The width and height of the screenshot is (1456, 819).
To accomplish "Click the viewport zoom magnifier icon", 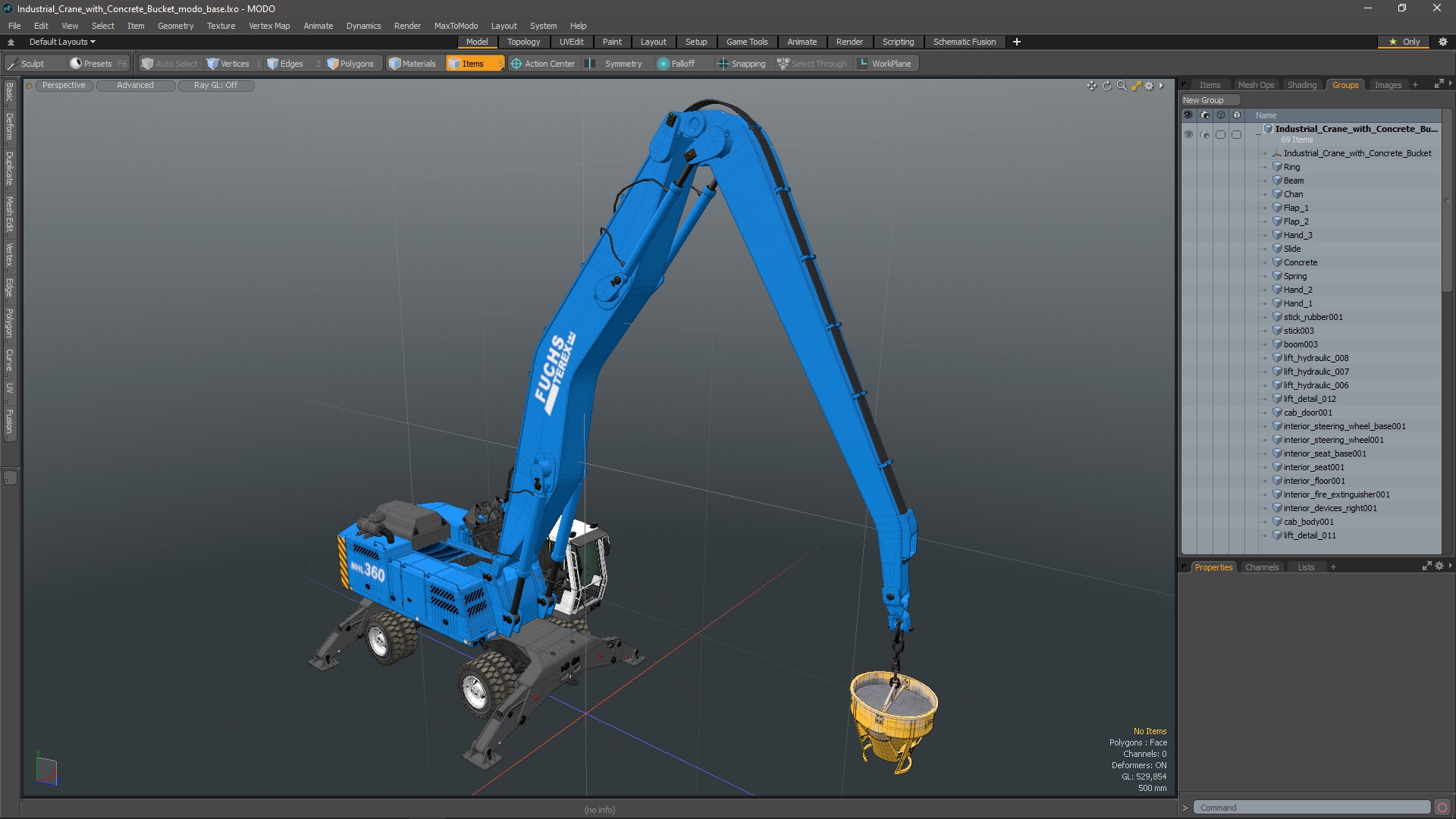I will [x=1122, y=86].
